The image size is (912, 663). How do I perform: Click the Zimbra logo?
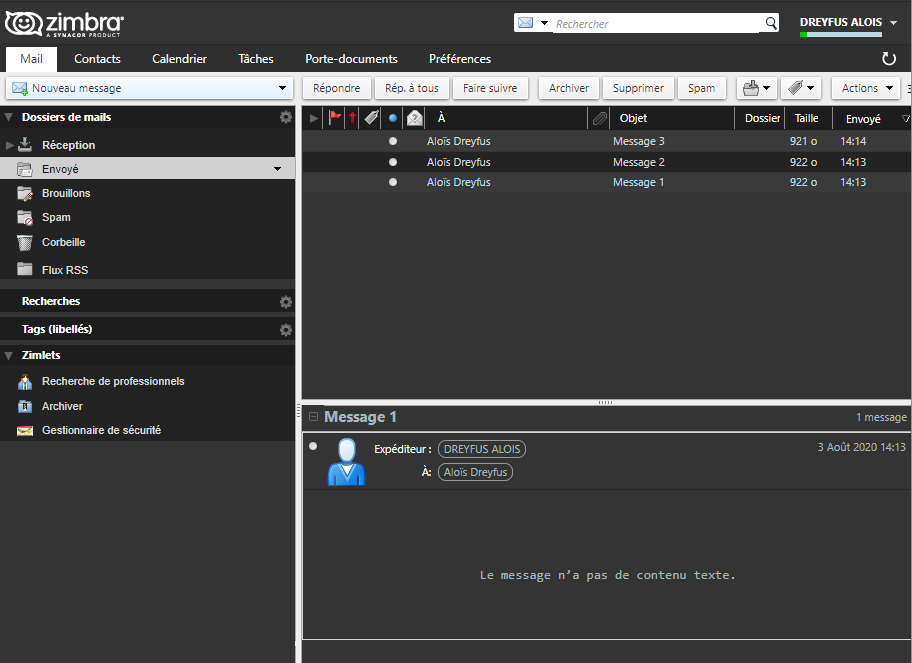click(64, 24)
